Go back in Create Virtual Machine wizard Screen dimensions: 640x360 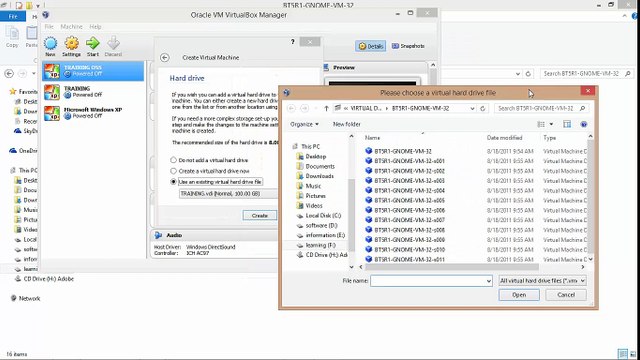click(164, 58)
